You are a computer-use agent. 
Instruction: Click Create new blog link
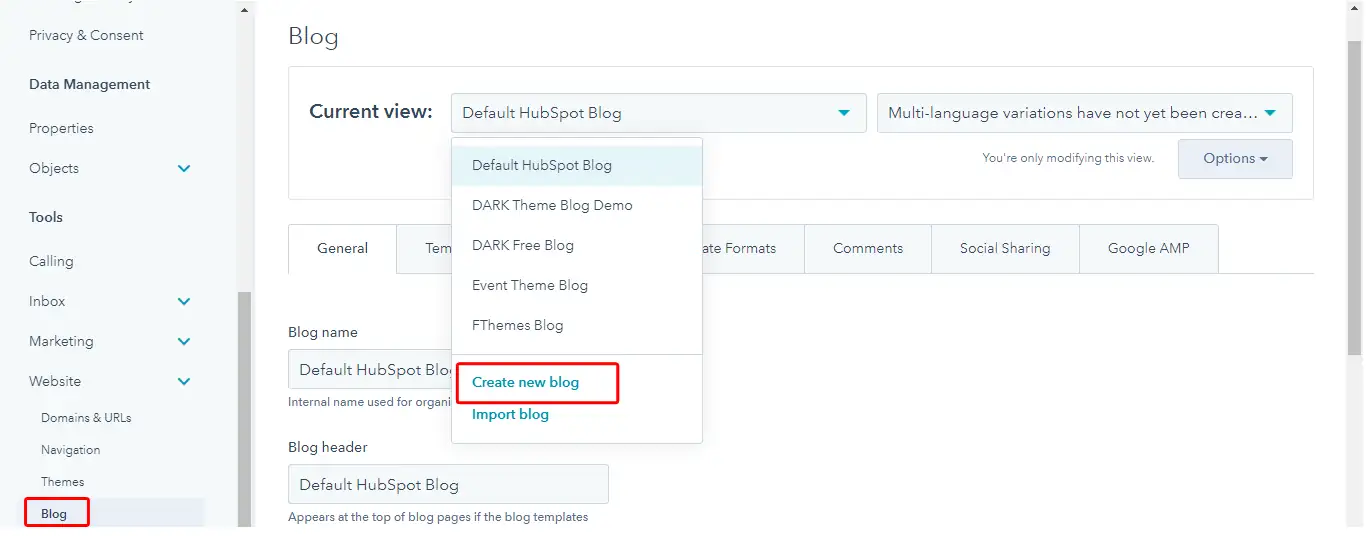coord(525,382)
